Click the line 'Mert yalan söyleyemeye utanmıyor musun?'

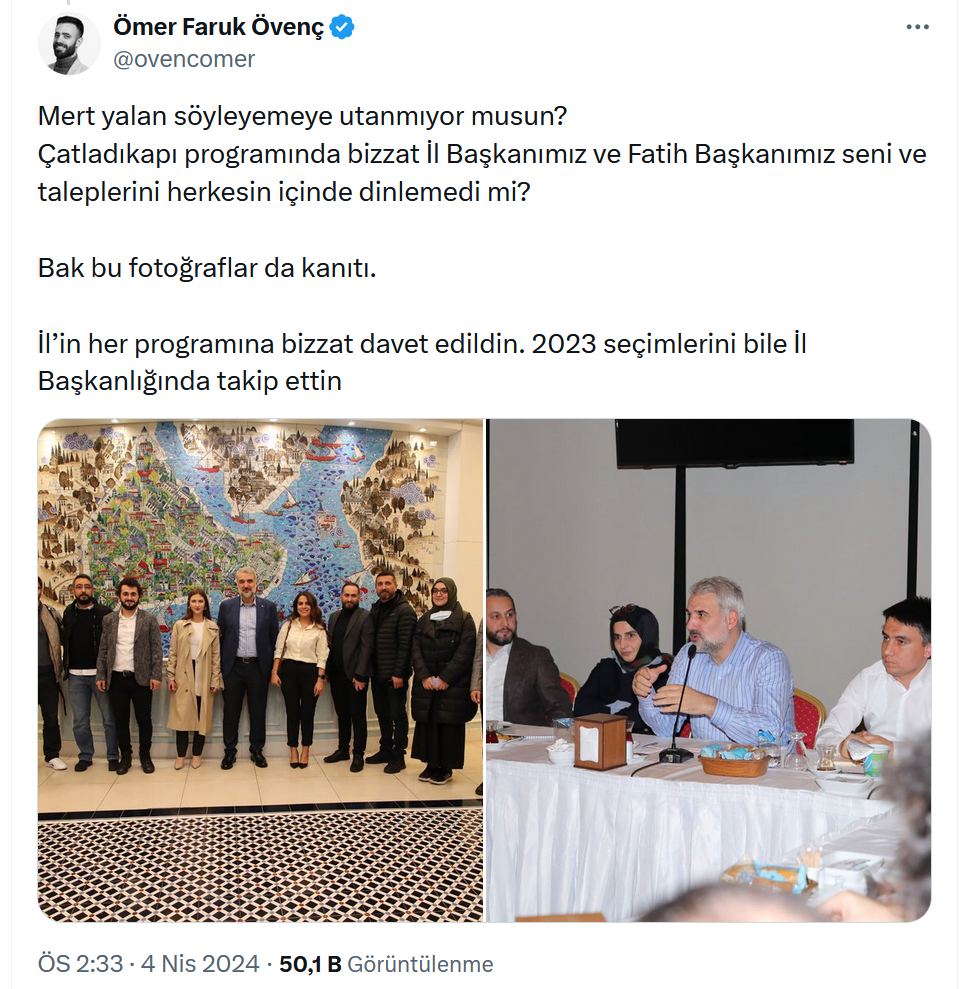click(x=303, y=116)
